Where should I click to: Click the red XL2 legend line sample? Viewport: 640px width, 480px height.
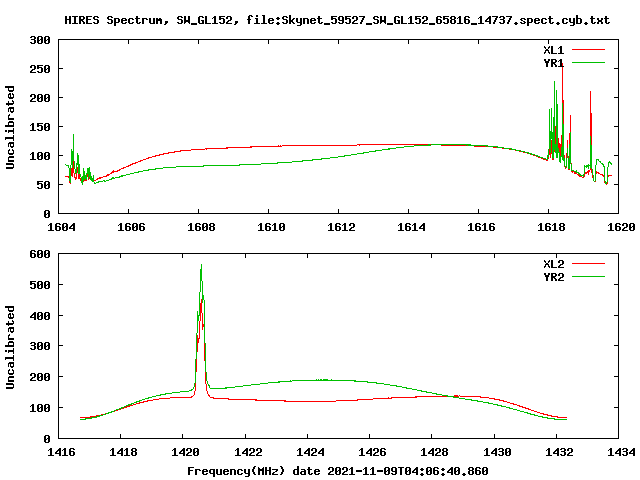tap(588, 264)
